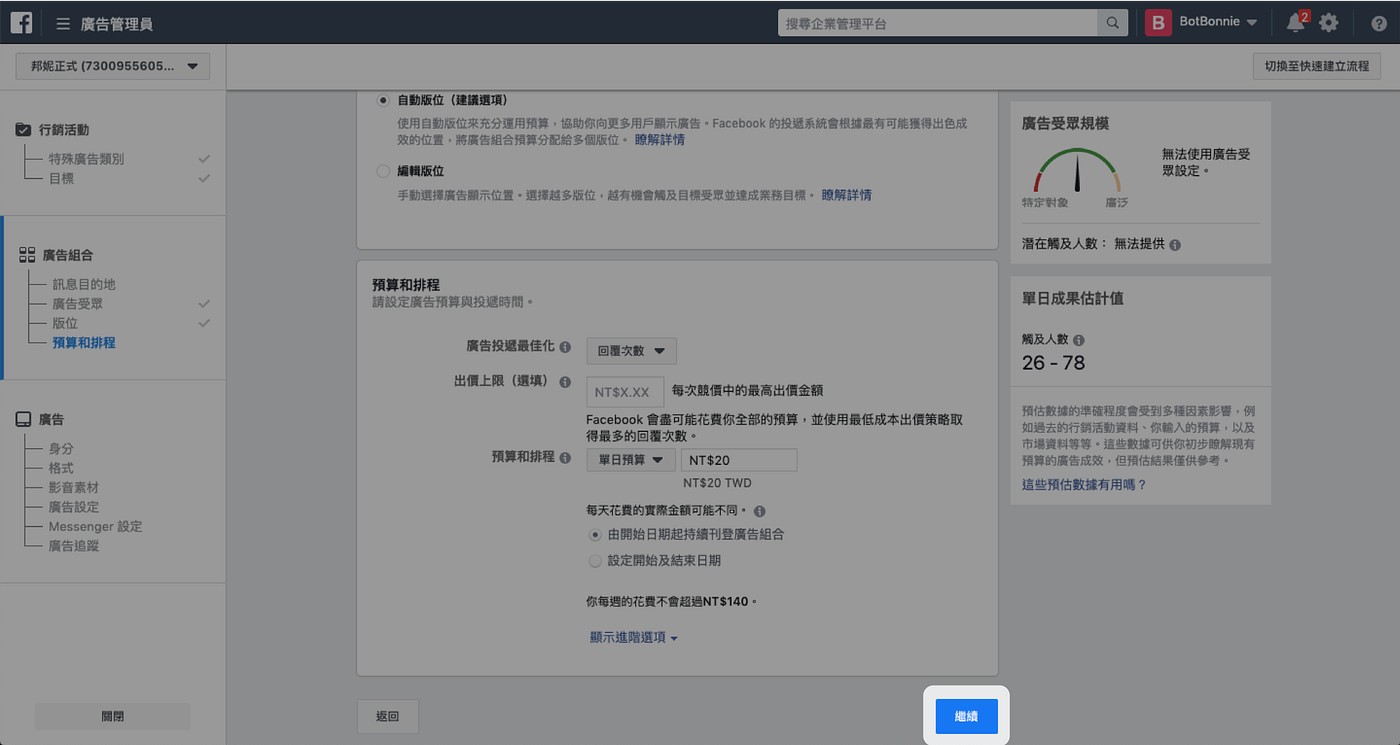Viewport: 1400px width, 745px height.
Task: Go to 訊息目的地 in sidebar
Action: point(84,284)
